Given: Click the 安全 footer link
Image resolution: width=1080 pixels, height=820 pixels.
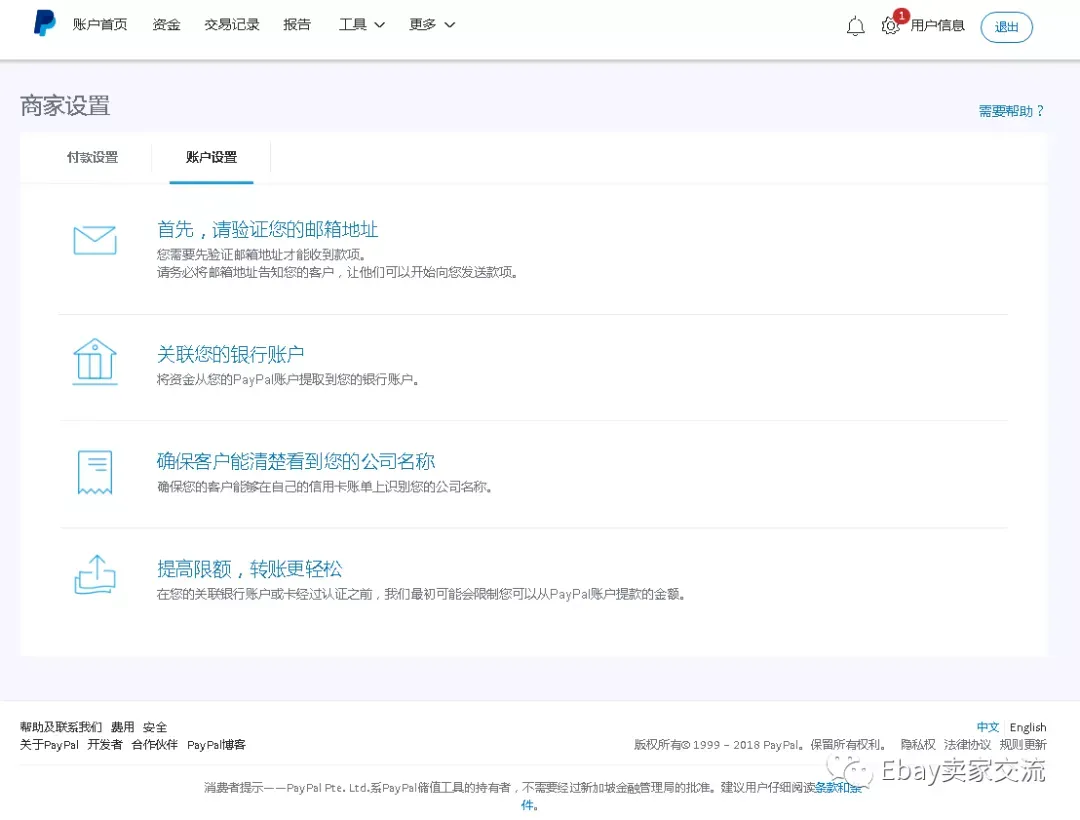Looking at the screenshot, I should (155, 727).
